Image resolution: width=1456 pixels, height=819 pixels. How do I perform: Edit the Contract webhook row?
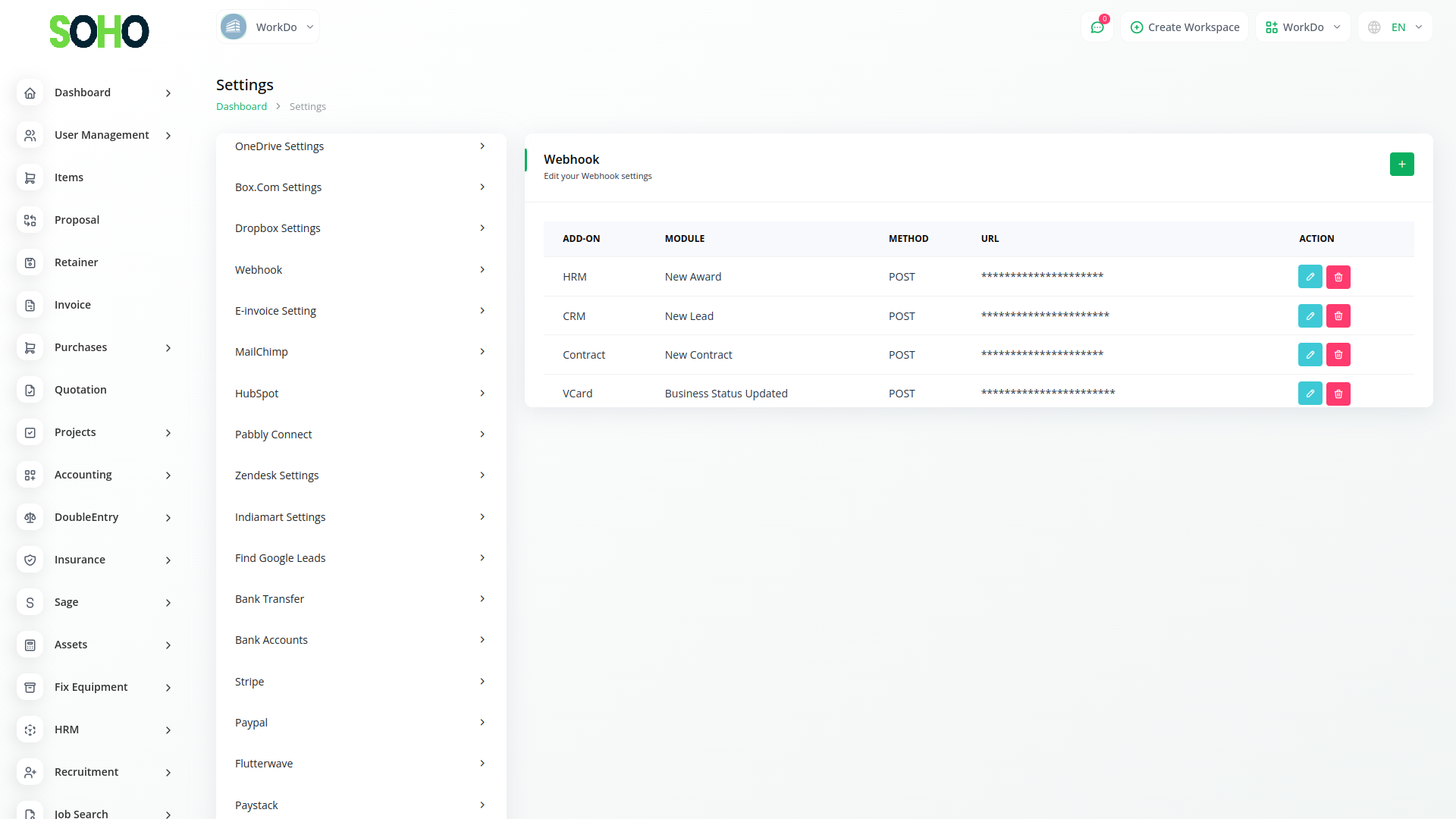click(1310, 355)
